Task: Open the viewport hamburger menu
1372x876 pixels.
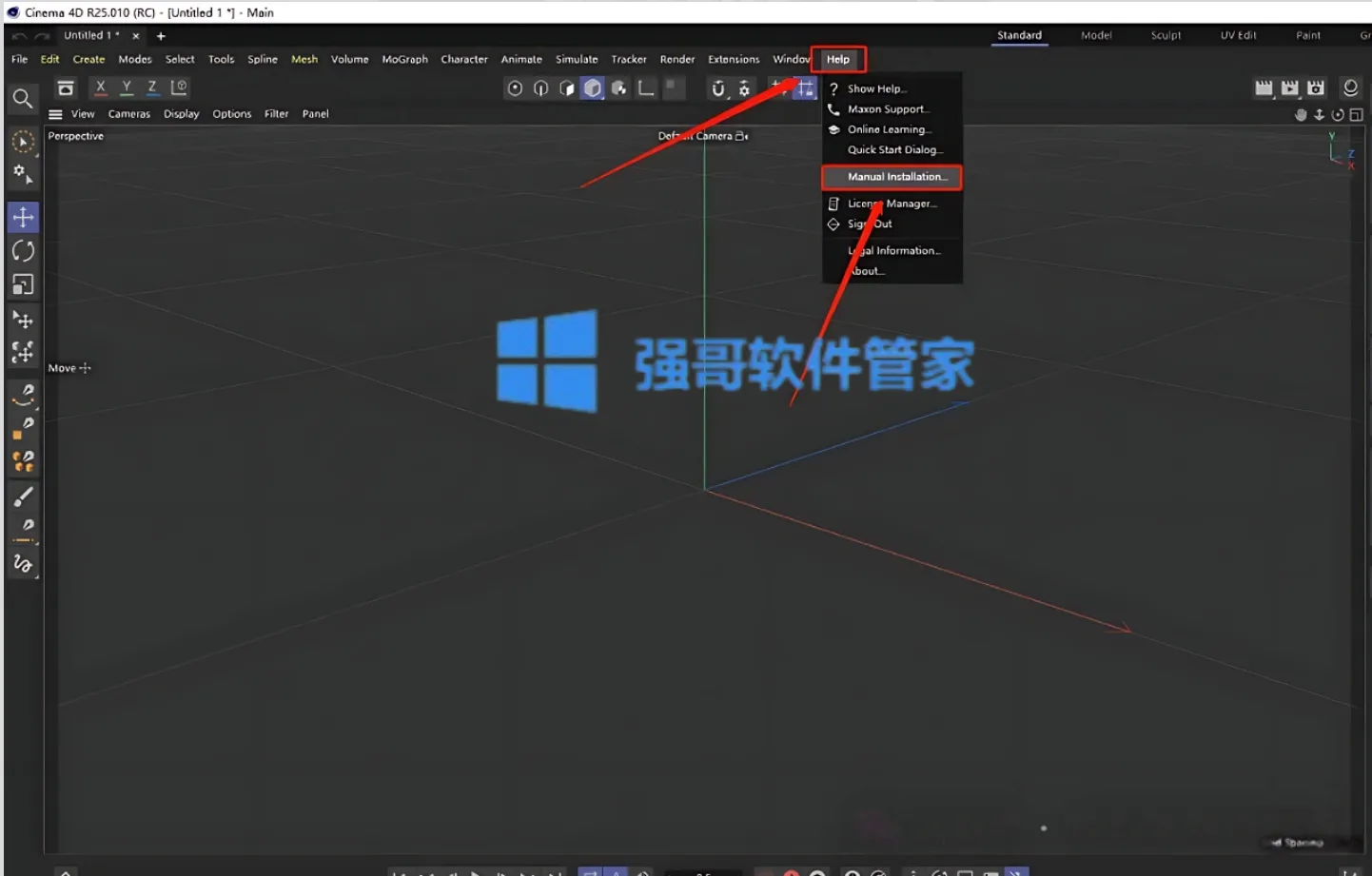Action: click(56, 114)
